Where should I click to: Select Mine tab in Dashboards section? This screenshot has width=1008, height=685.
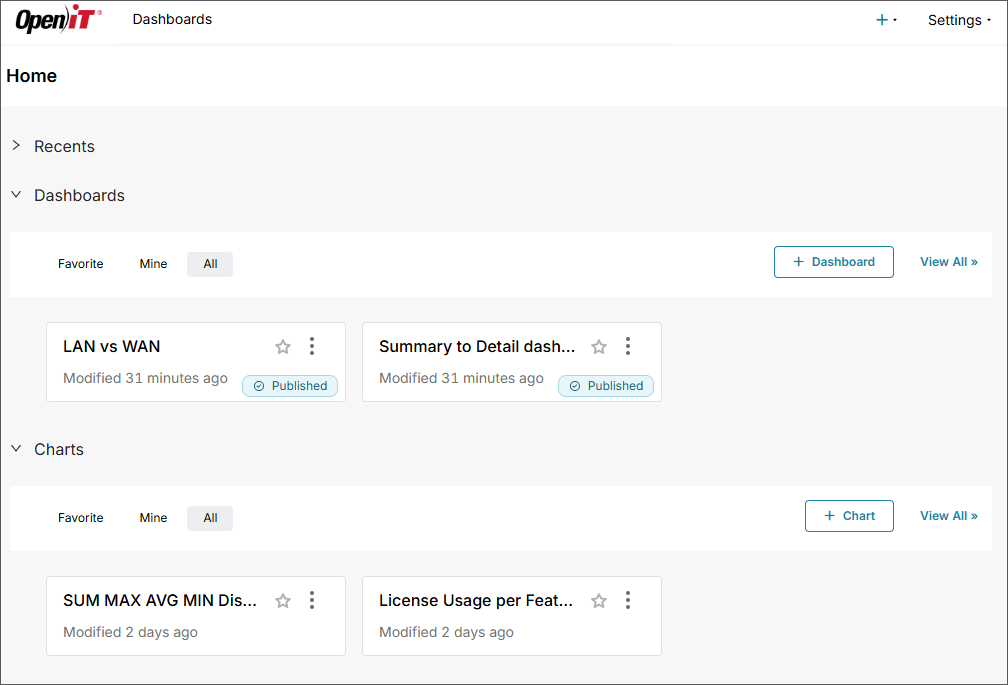pyautogui.click(x=153, y=264)
